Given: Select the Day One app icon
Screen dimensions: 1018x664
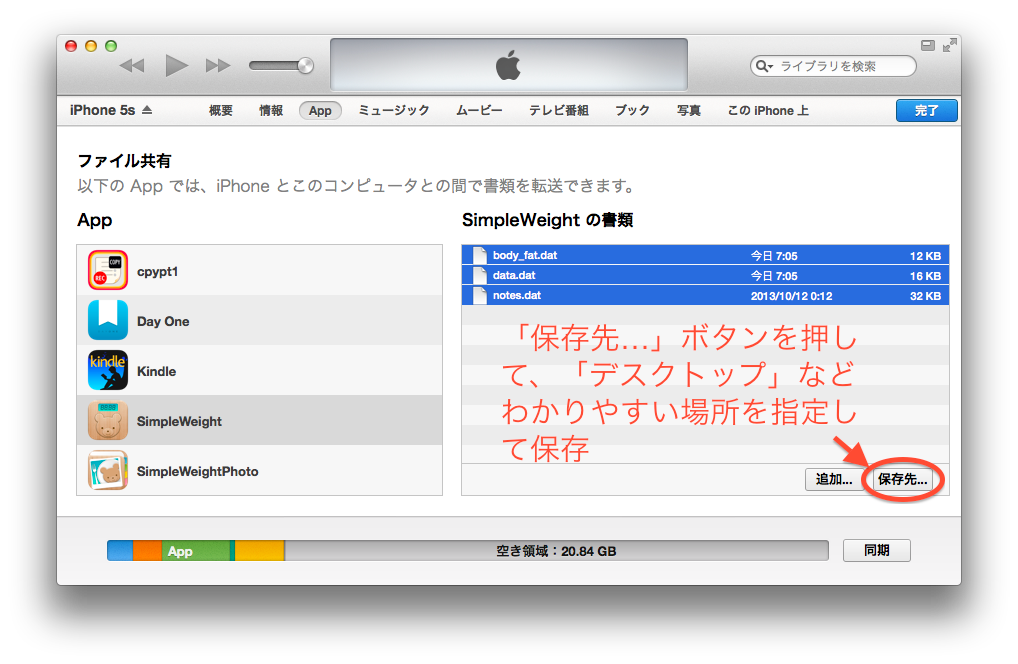Looking at the screenshot, I should (108, 321).
